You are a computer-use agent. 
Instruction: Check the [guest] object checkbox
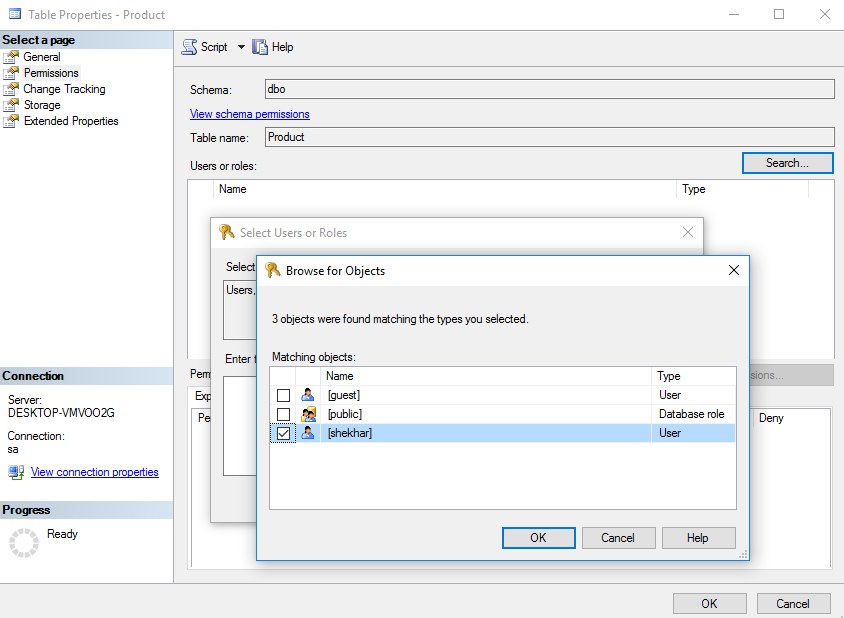282,394
